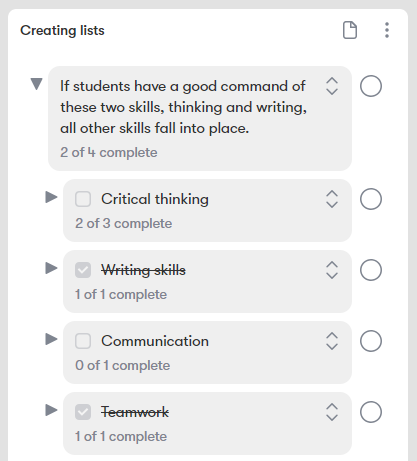The width and height of the screenshot is (417, 461).
Task: Expand the Communication sub-items
Action: click(x=51, y=339)
